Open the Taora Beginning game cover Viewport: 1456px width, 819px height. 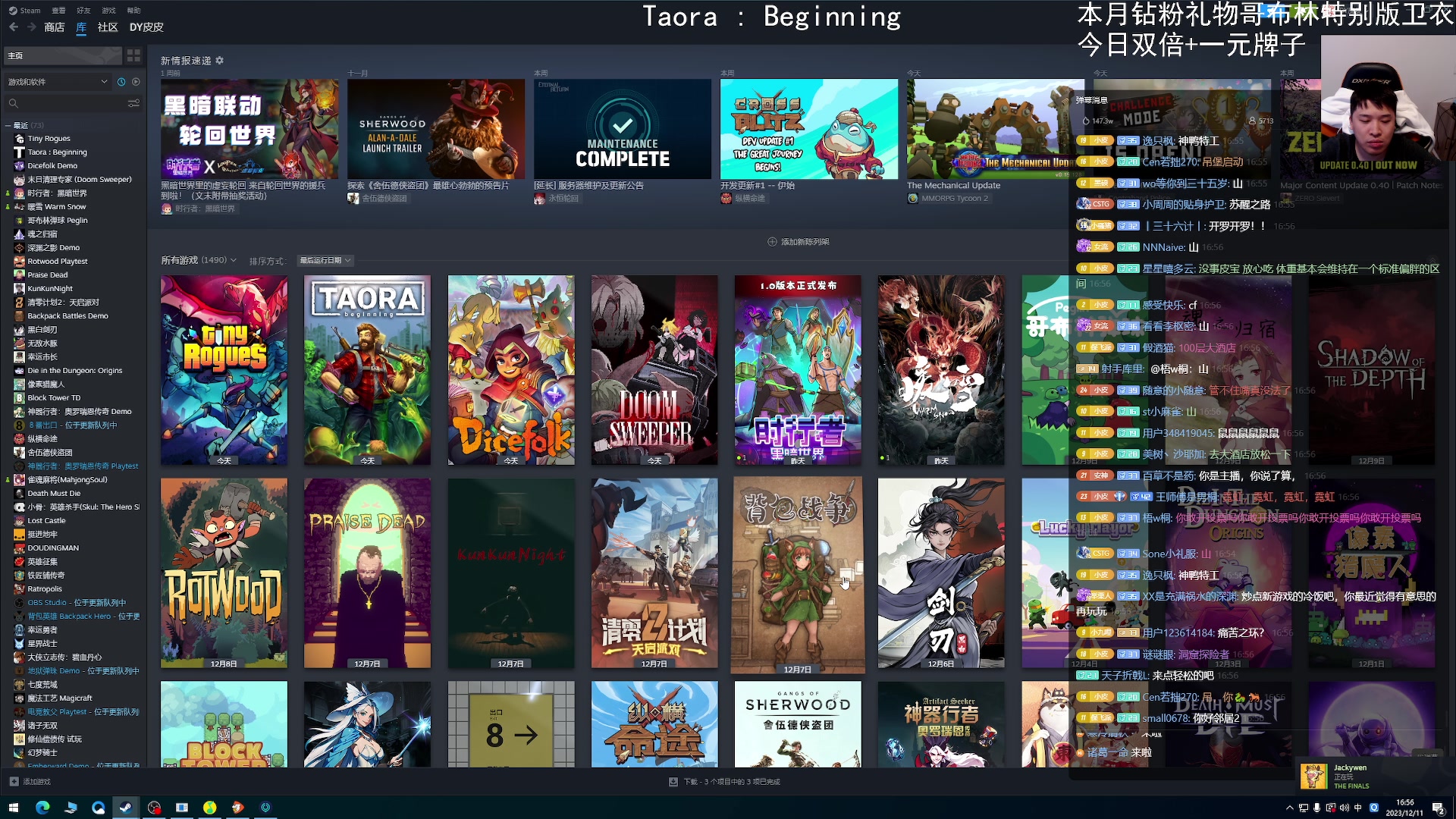pos(367,370)
